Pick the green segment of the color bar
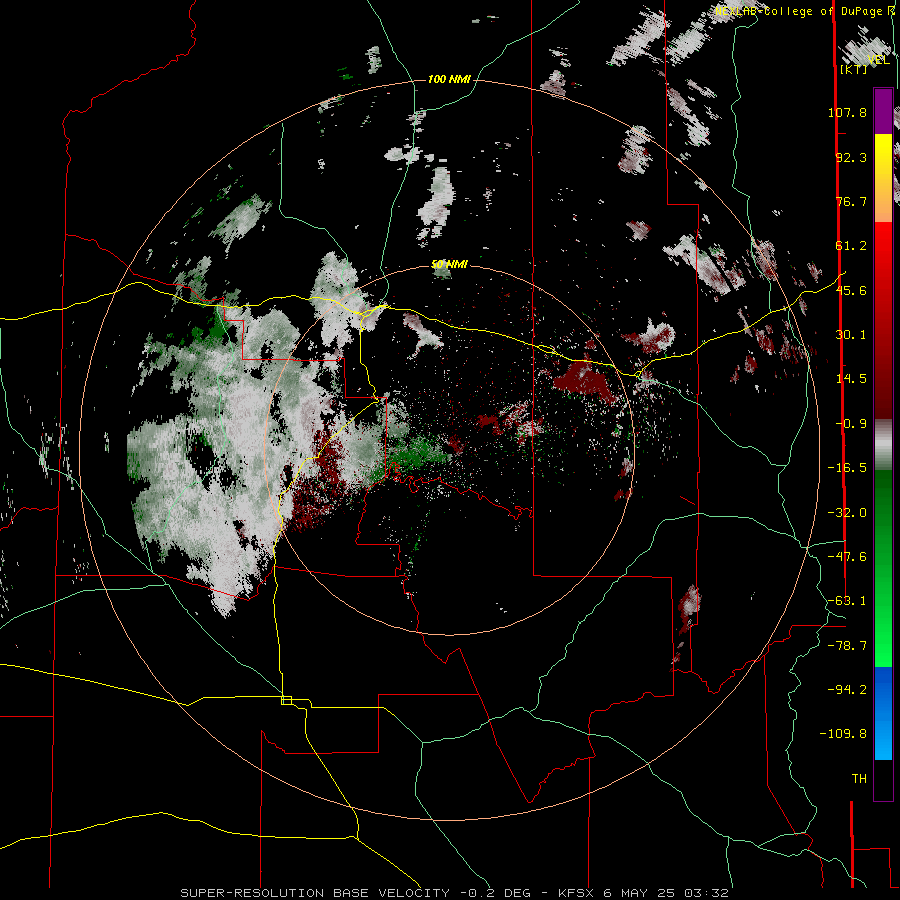The height and width of the screenshot is (900, 900). (x=883, y=568)
